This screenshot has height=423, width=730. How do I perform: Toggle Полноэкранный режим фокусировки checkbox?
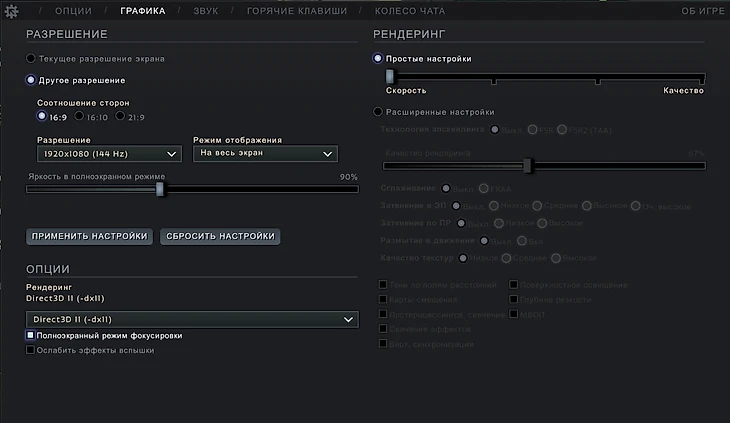(x=31, y=336)
